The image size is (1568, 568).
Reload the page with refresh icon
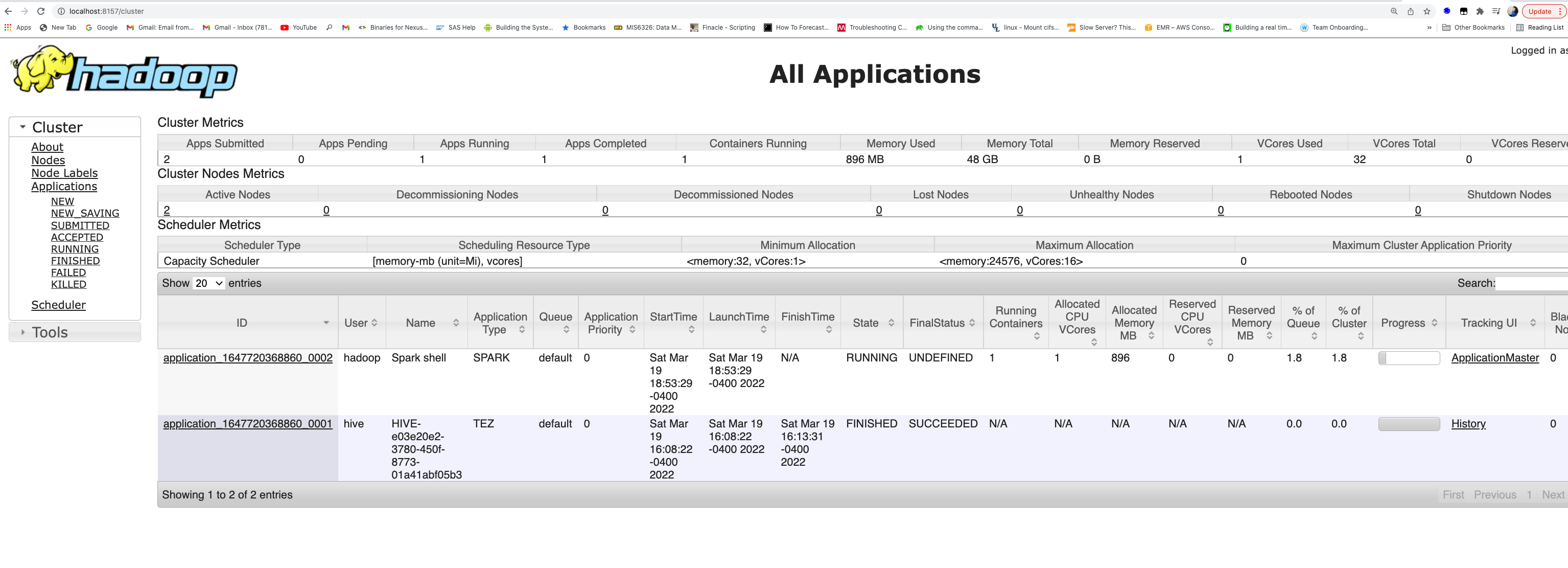(41, 11)
